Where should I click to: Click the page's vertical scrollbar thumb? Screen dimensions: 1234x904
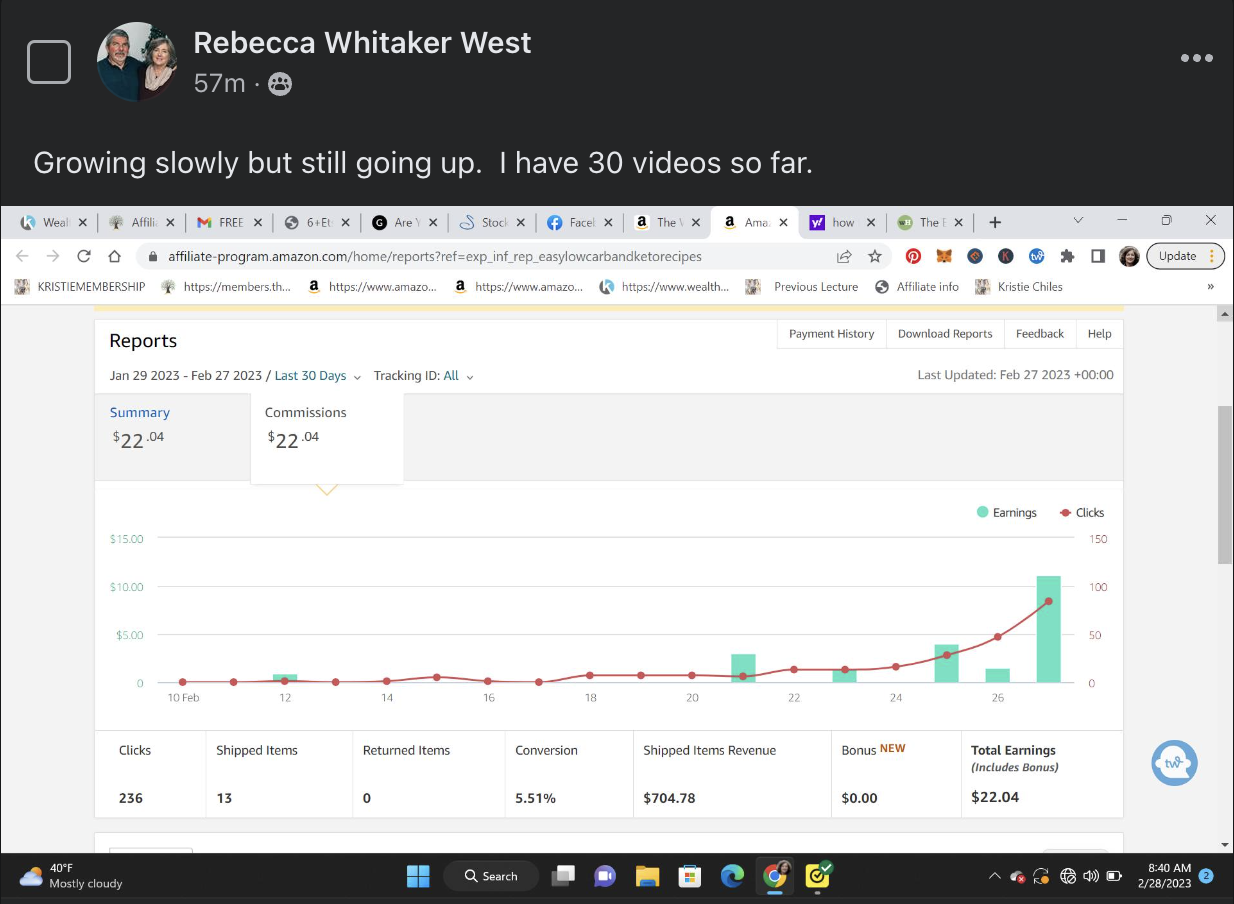pos(1225,485)
